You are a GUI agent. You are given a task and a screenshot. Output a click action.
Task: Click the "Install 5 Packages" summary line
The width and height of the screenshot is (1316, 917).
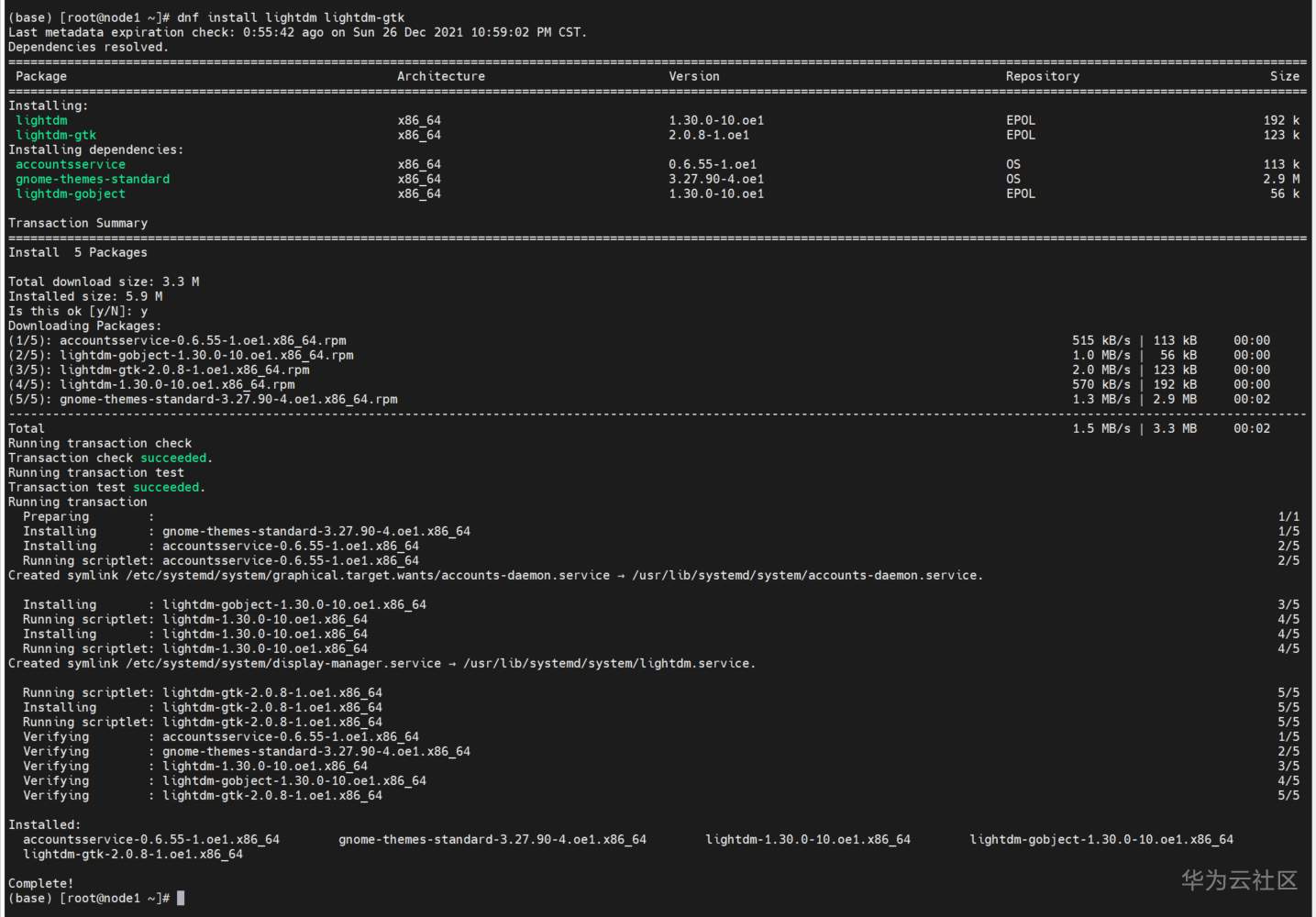78,252
